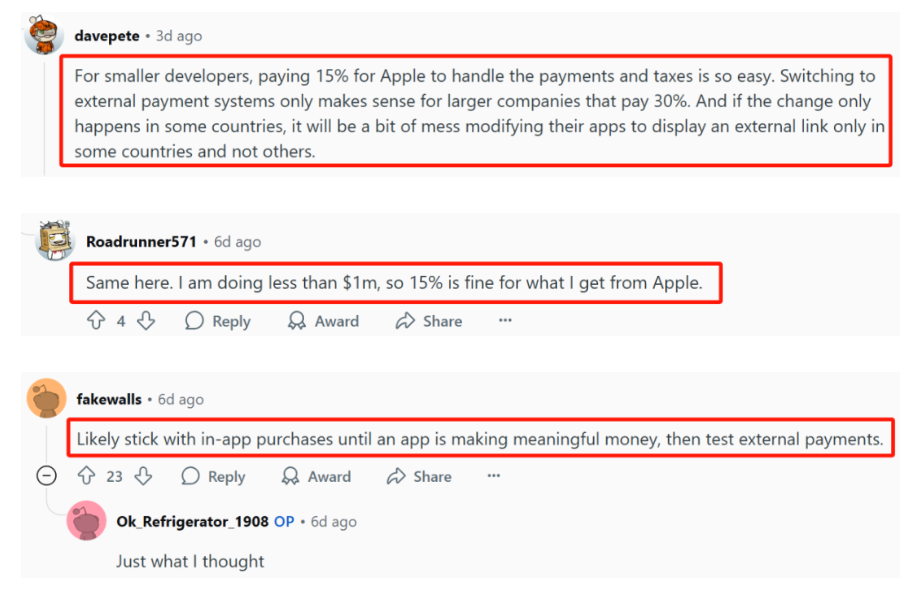Open more options on Roadrunner571's comment
Image resolution: width=919 pixels, height=589 pixels.
pos(505,321)
